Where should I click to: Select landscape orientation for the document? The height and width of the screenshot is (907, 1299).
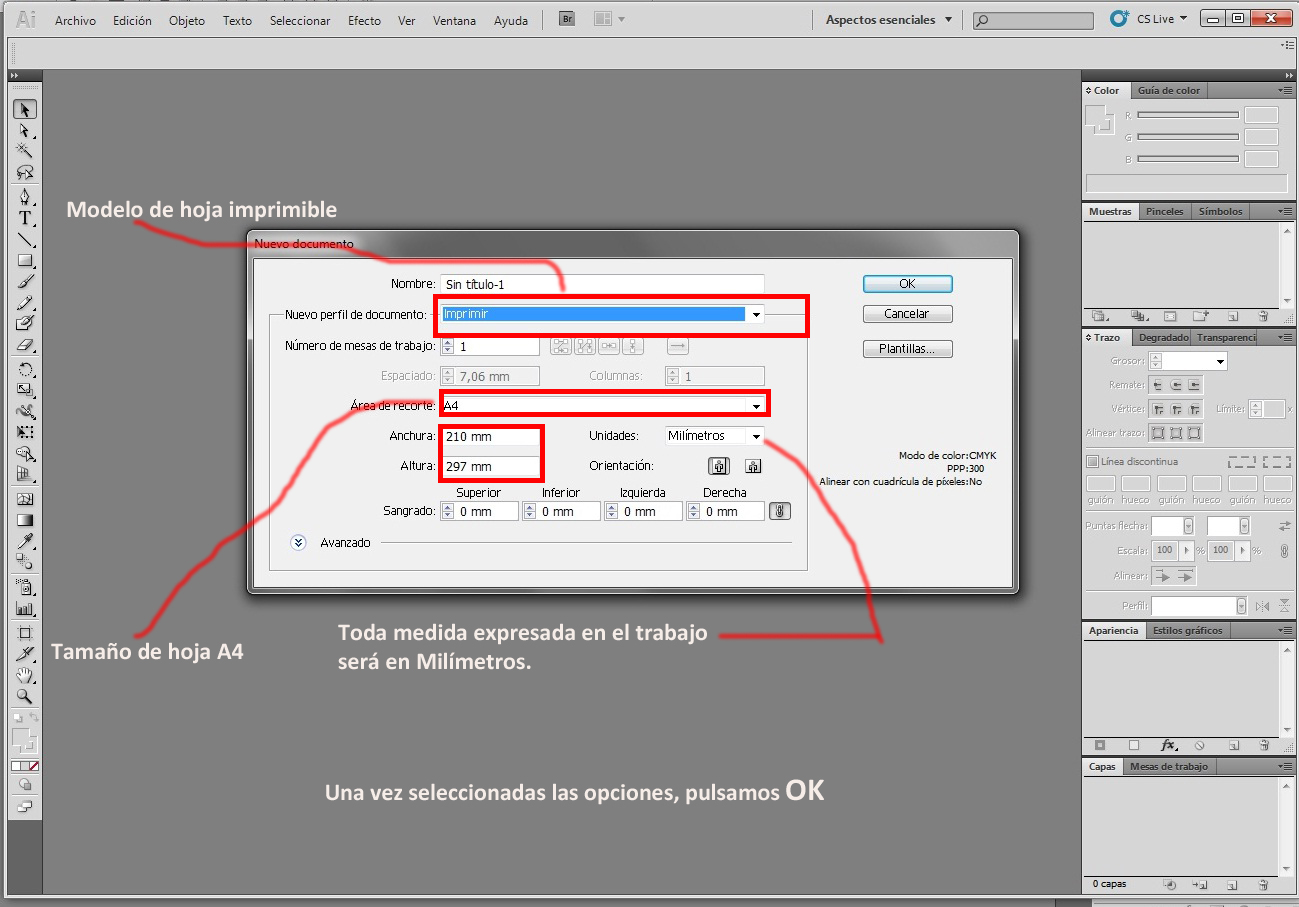(752, 465)
